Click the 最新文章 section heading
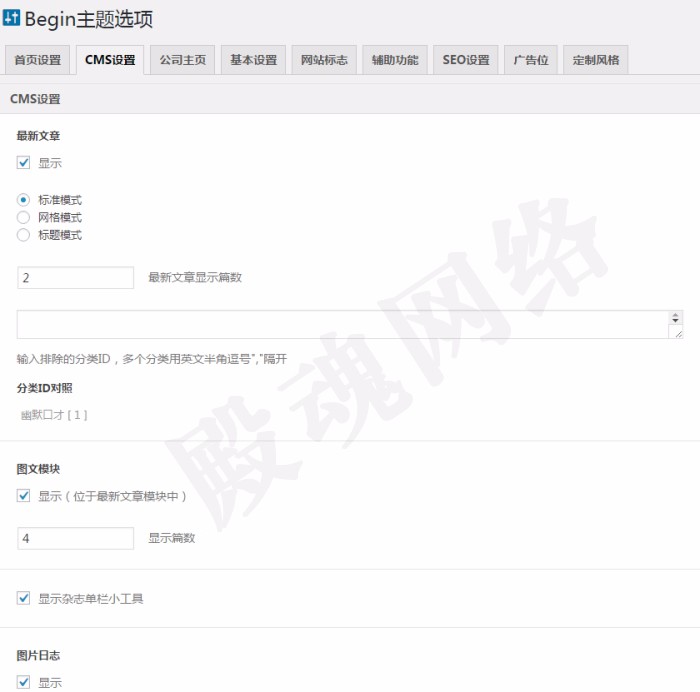This screenshot has height=692, width=700. pos(38,136)
